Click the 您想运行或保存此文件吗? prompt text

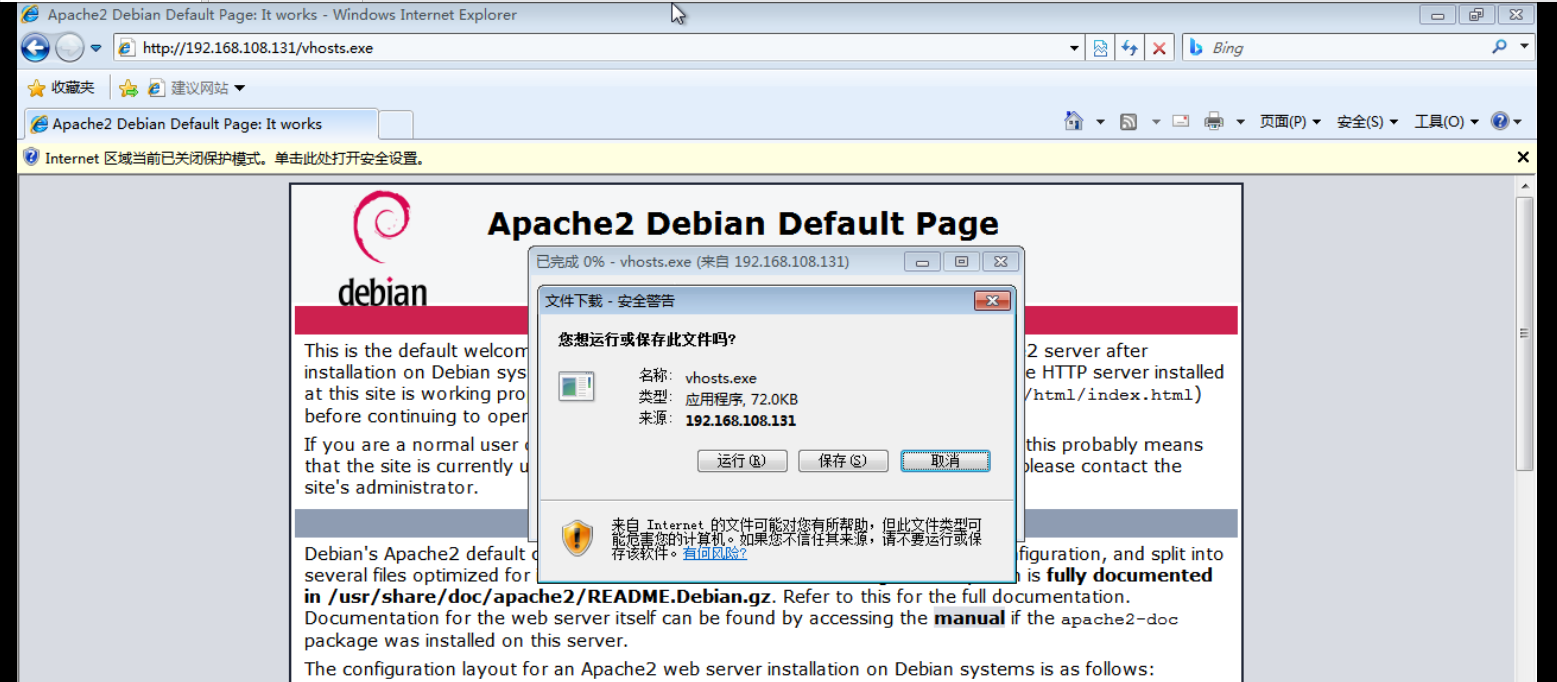[647, 340]
